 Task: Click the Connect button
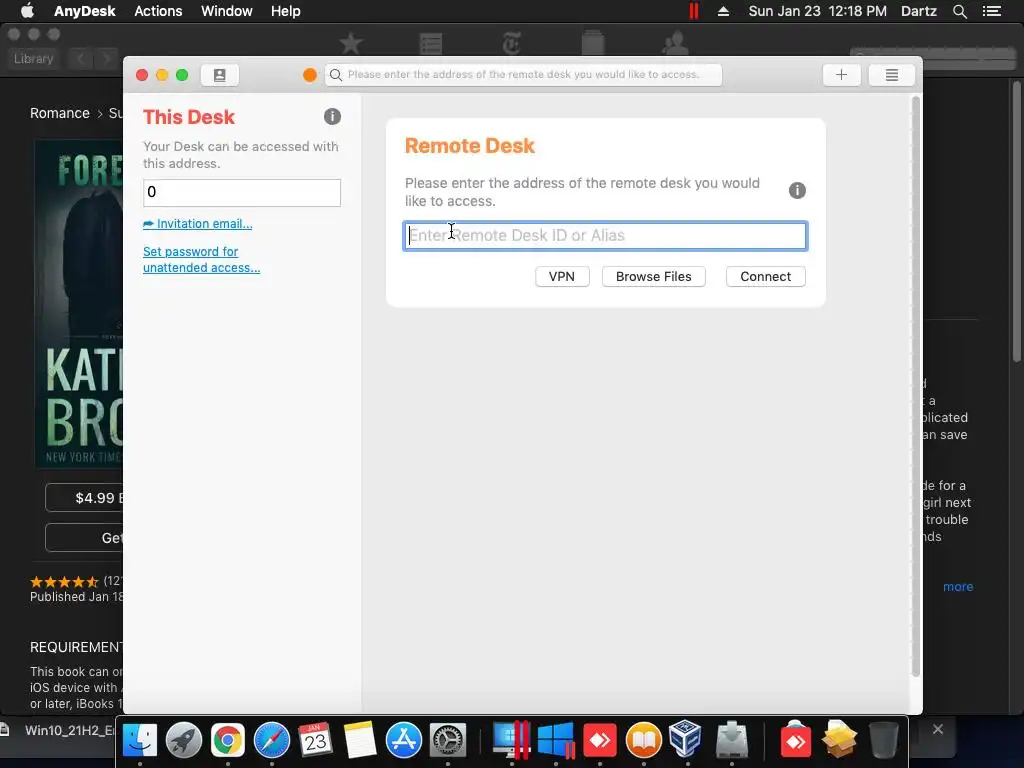(765, 276)
